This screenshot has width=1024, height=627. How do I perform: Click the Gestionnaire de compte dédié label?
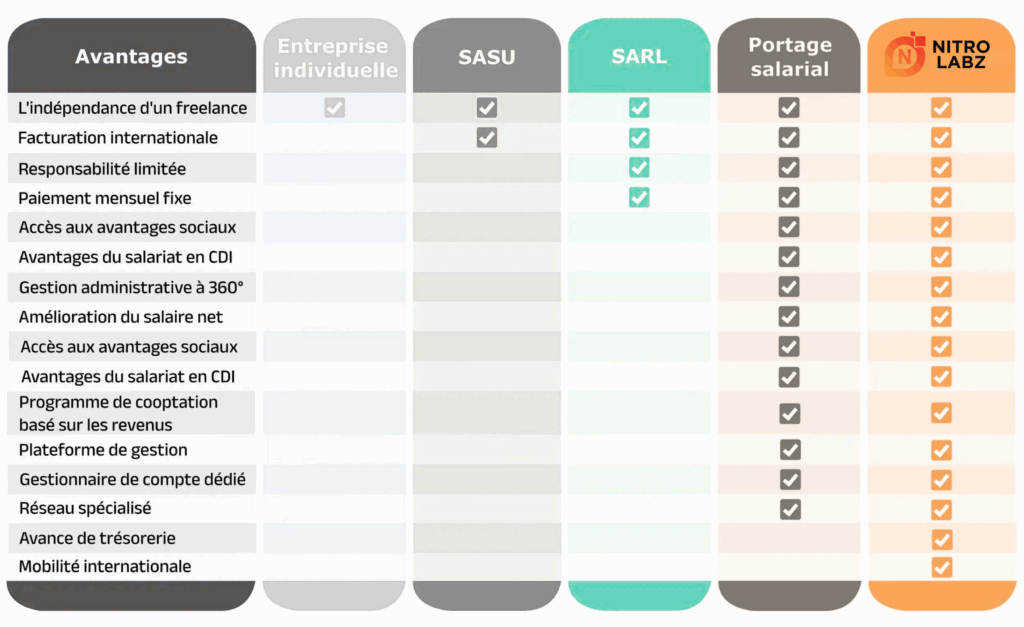(132, 480)
